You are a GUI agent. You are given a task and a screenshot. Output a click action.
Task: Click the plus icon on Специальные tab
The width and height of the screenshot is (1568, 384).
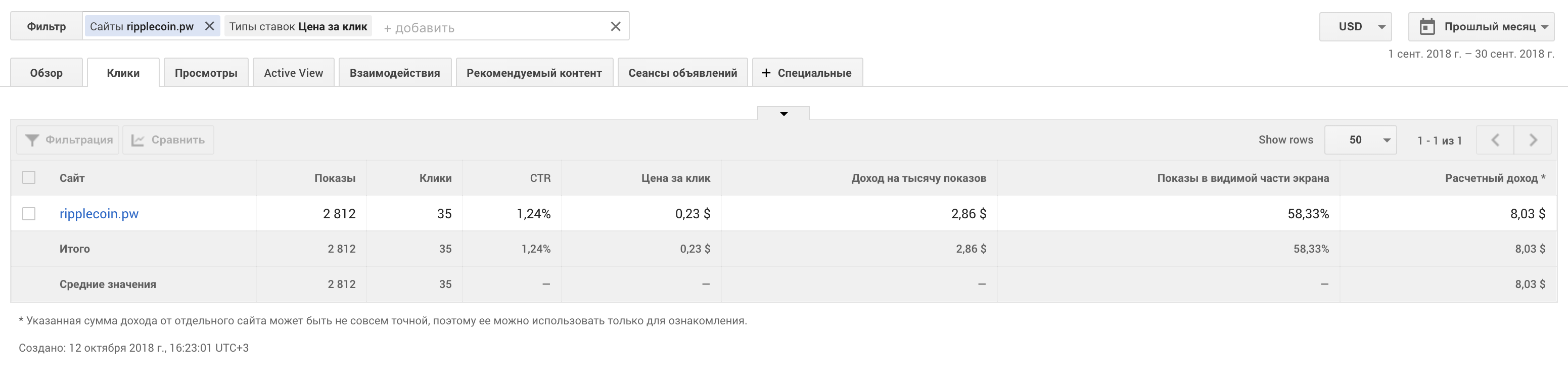(766, 73)
